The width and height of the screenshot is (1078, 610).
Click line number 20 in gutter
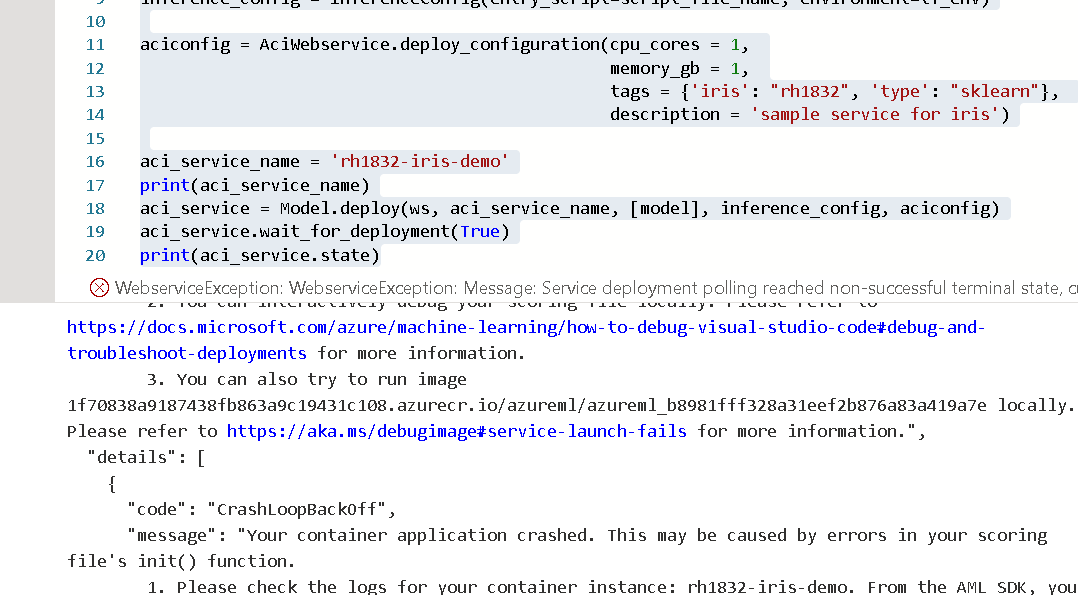tap(95, 255)
